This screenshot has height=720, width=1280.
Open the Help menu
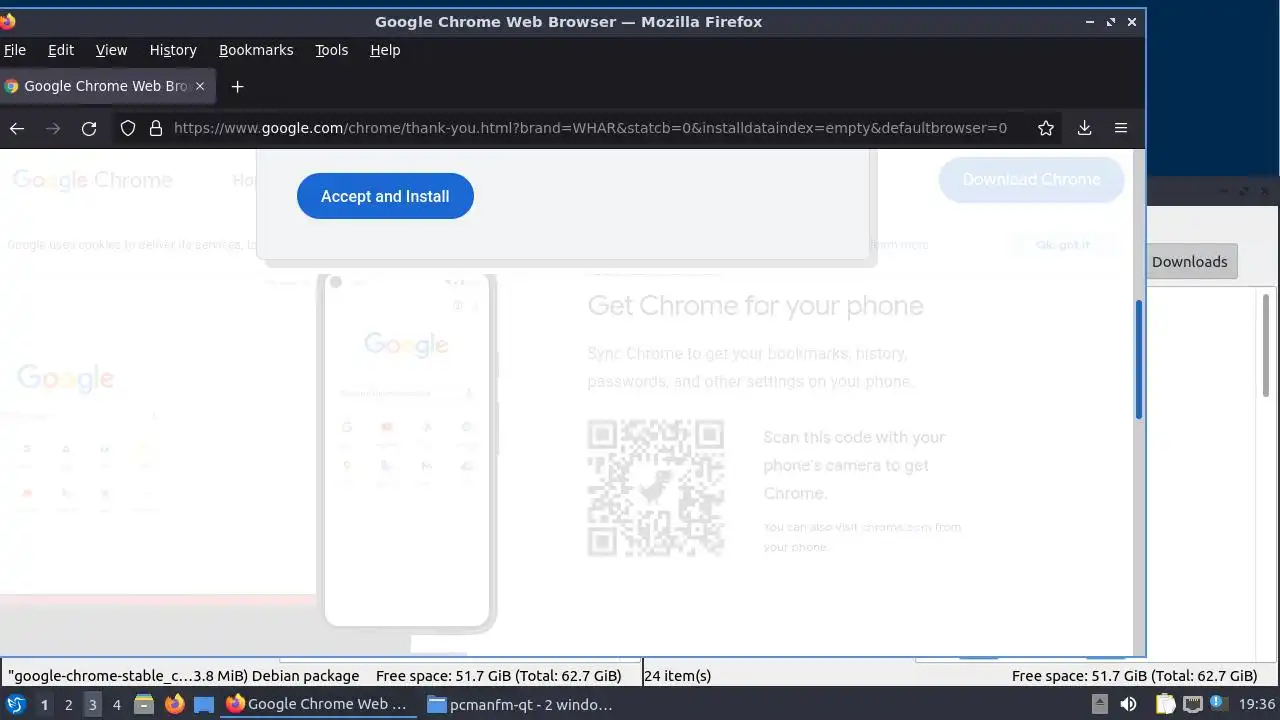pos(385,50)
